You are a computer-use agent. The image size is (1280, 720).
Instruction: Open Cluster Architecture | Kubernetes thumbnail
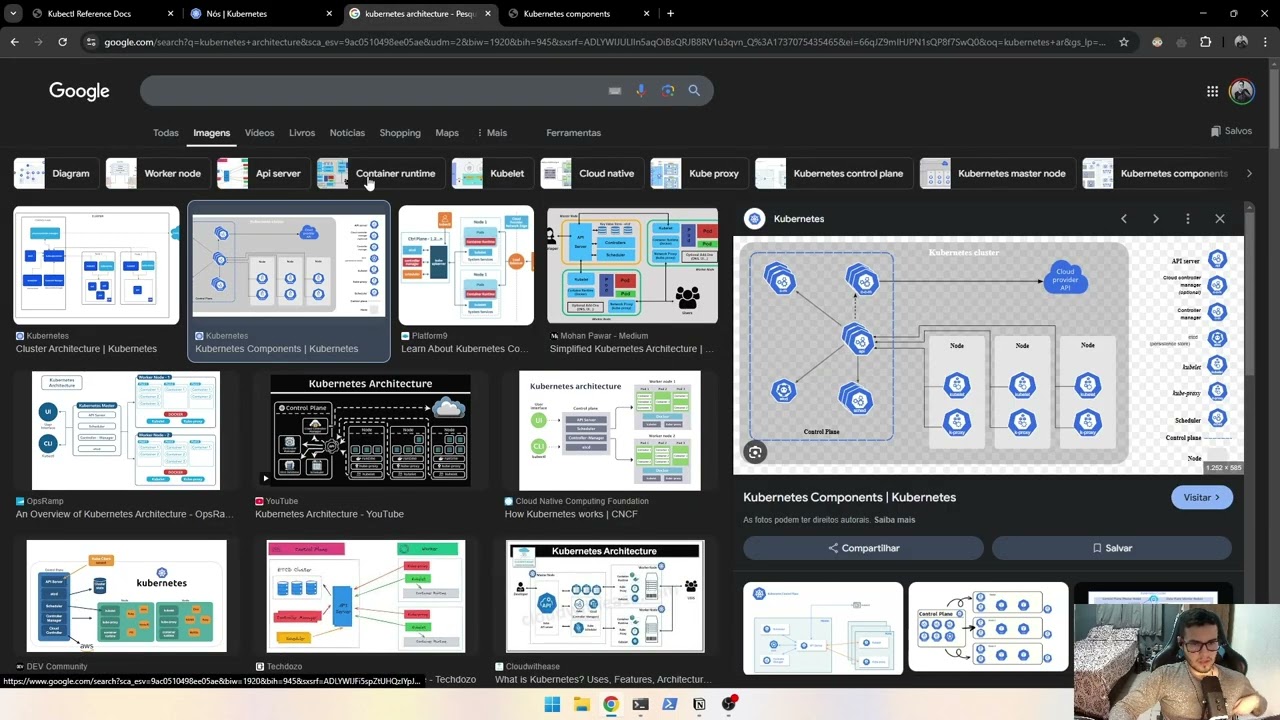96,266
